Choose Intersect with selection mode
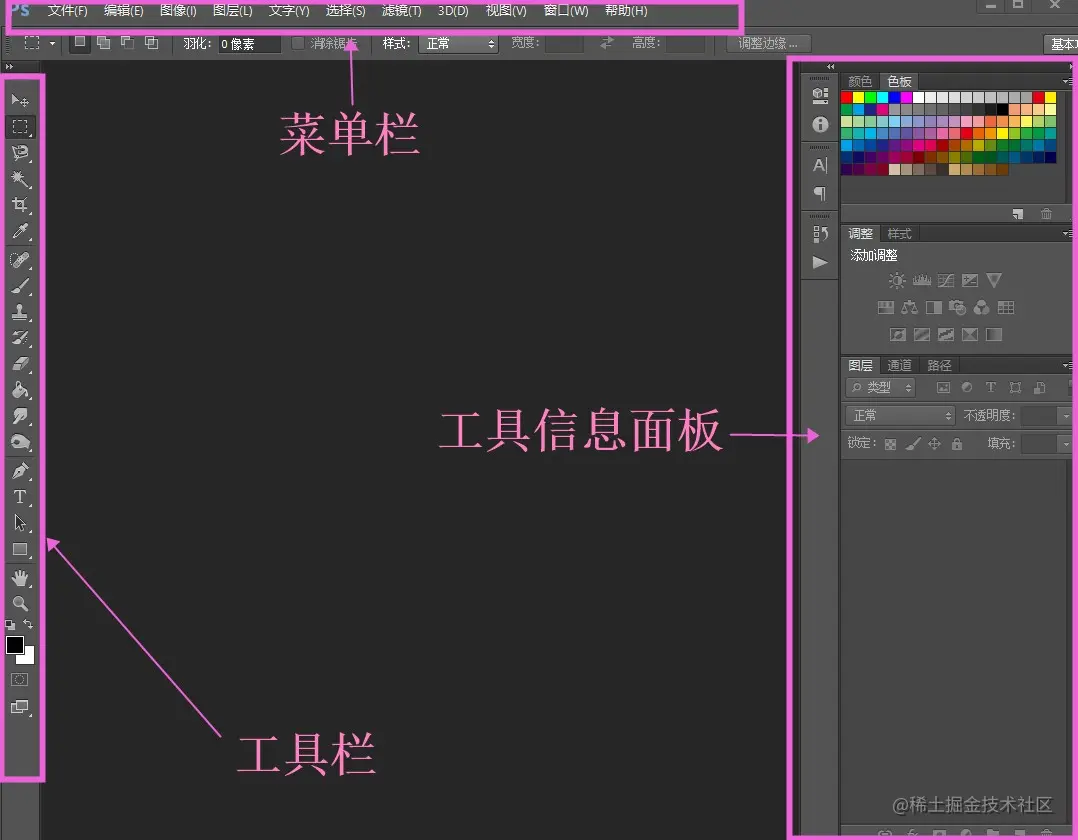Screen dimensions: 1078x840 [151, 43]
